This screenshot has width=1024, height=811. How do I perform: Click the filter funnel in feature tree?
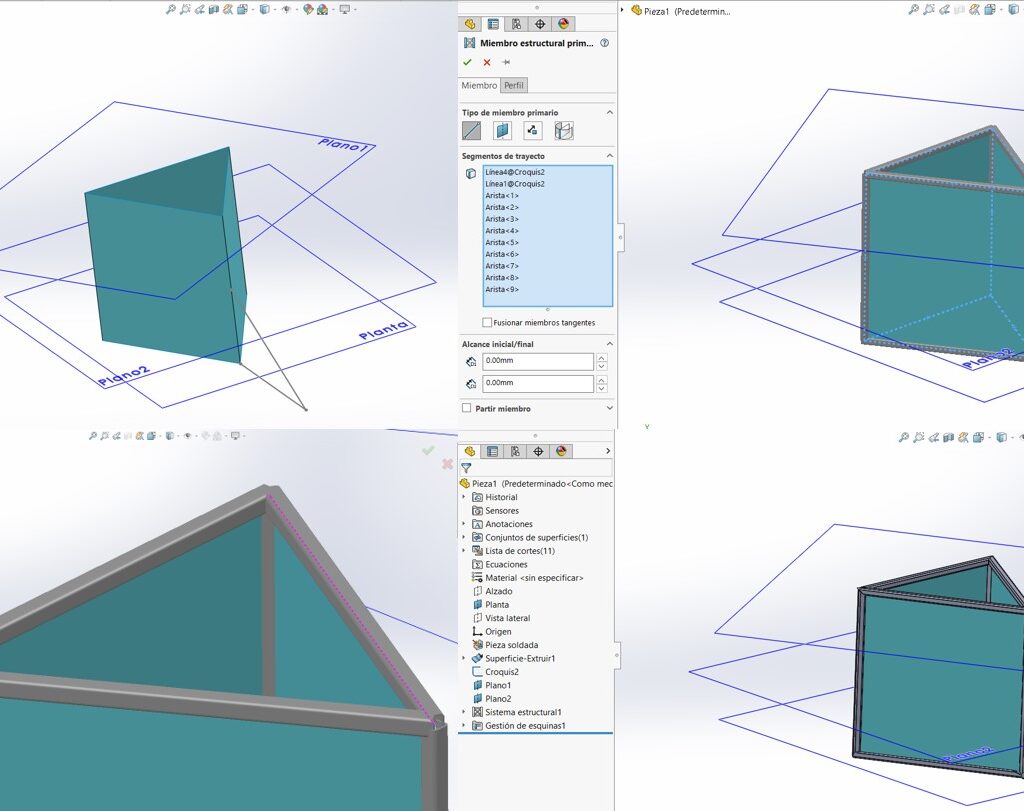point(466,468)
